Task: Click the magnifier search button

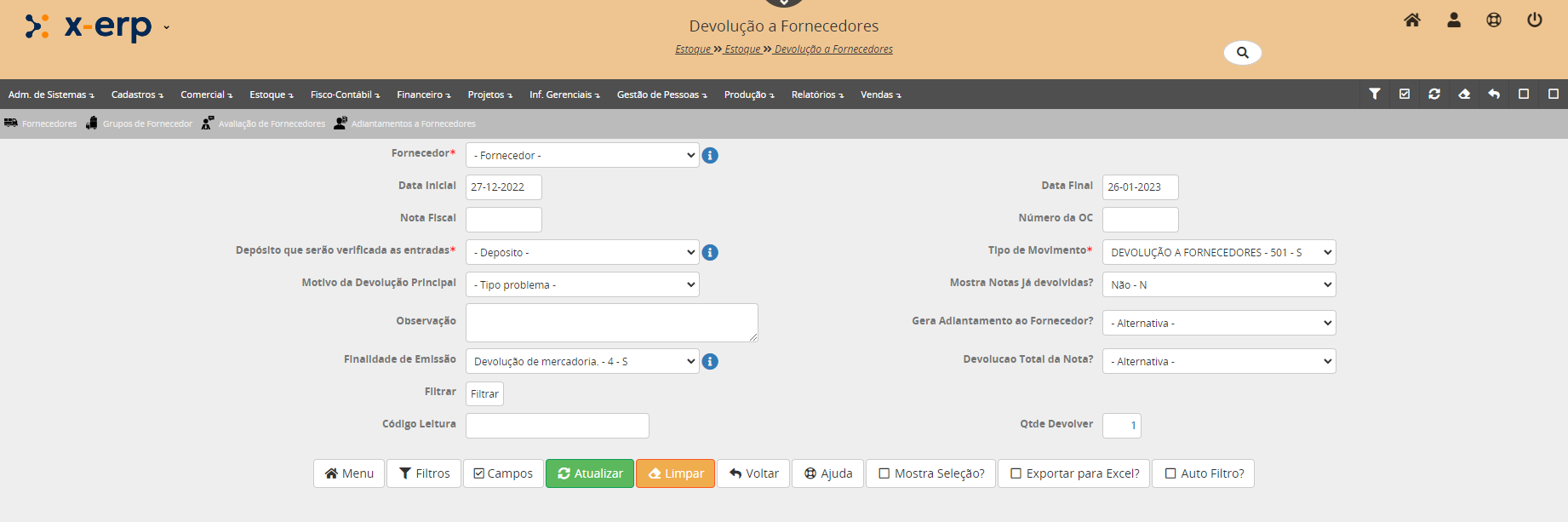Action: pos(1242,53)
